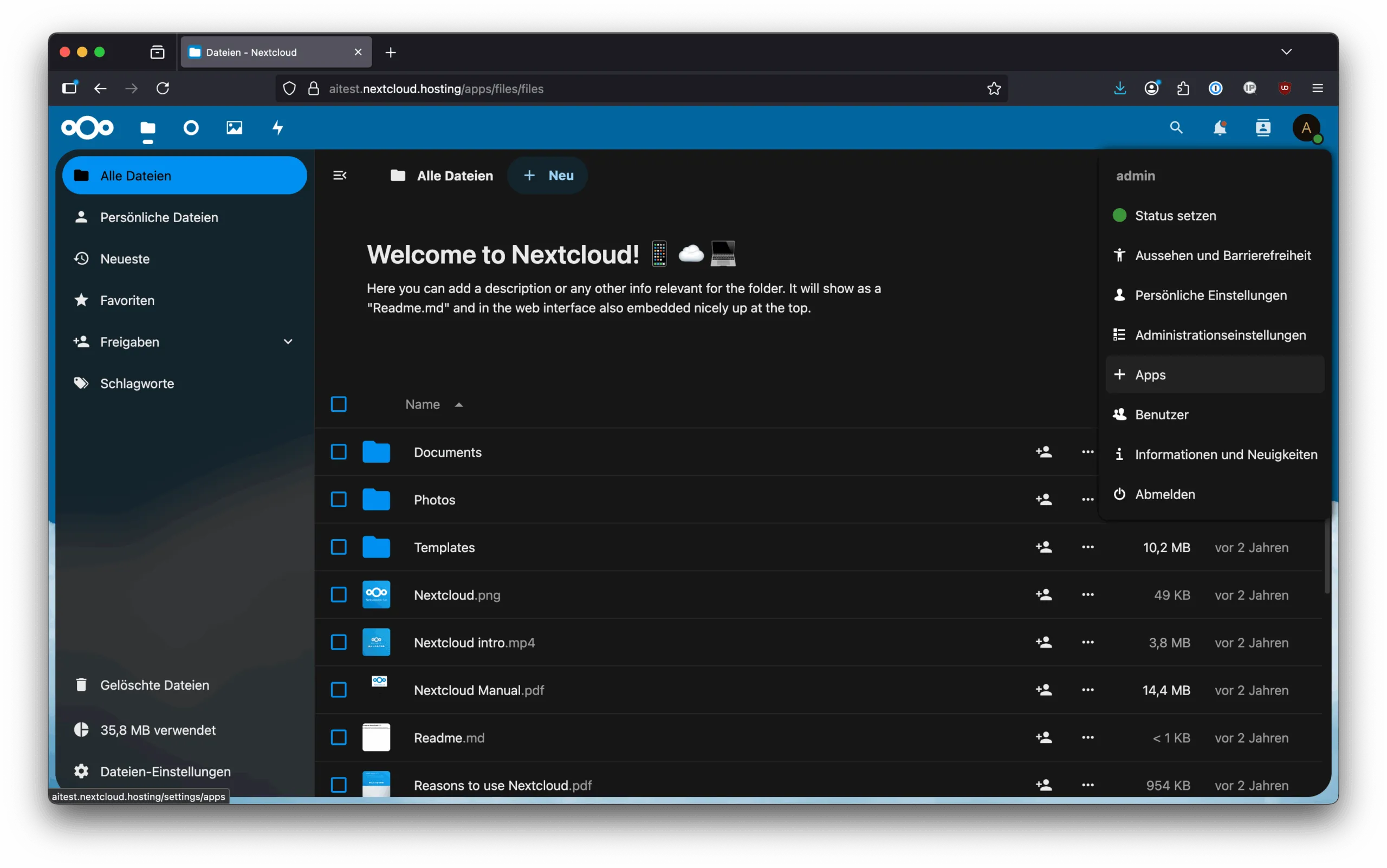1387x868 pixels.
Task: Click share icon for Nextcloud.png
Action: [x=1044, y=595]
